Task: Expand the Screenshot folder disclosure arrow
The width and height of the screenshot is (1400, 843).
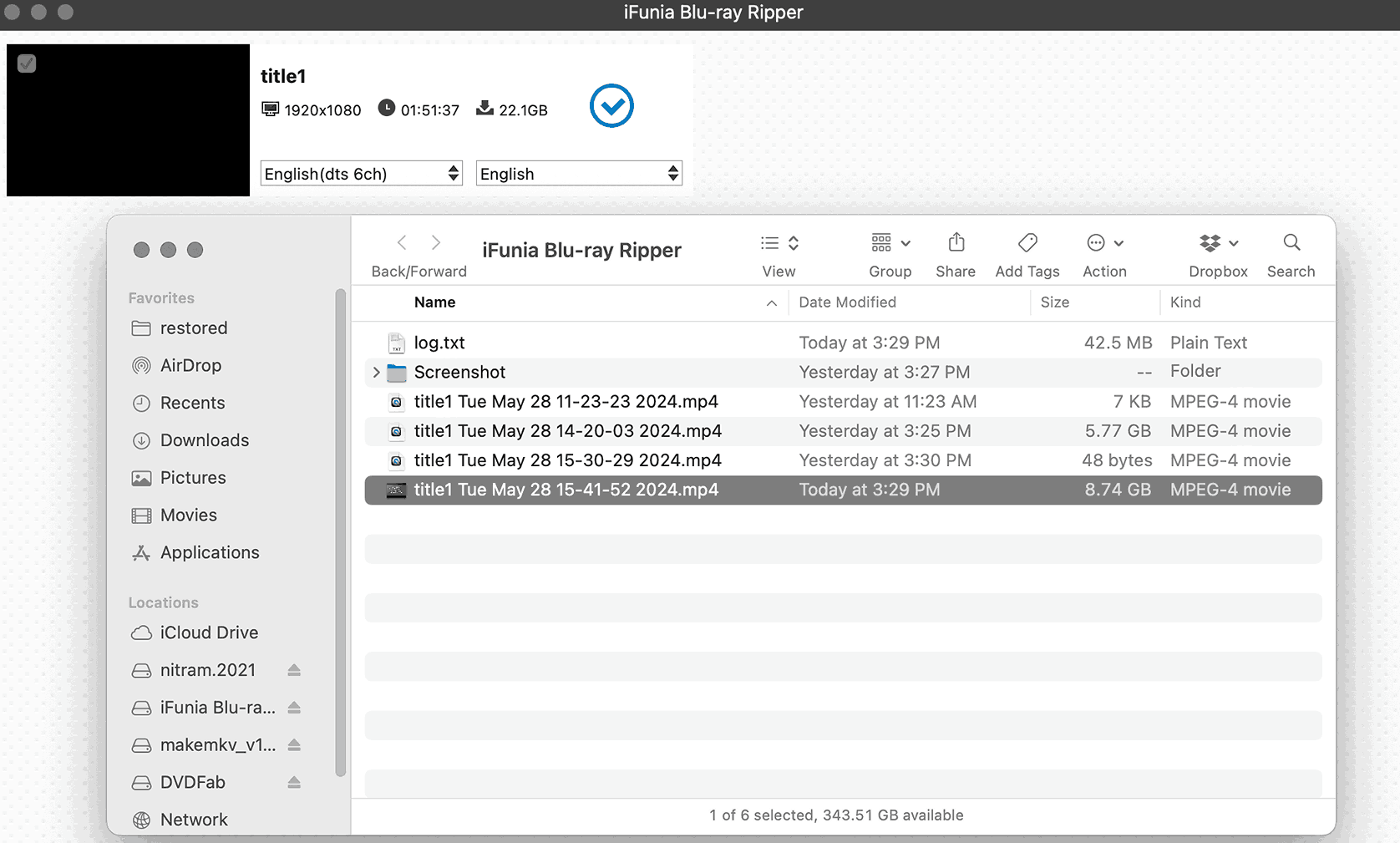Action: point(376,373)
